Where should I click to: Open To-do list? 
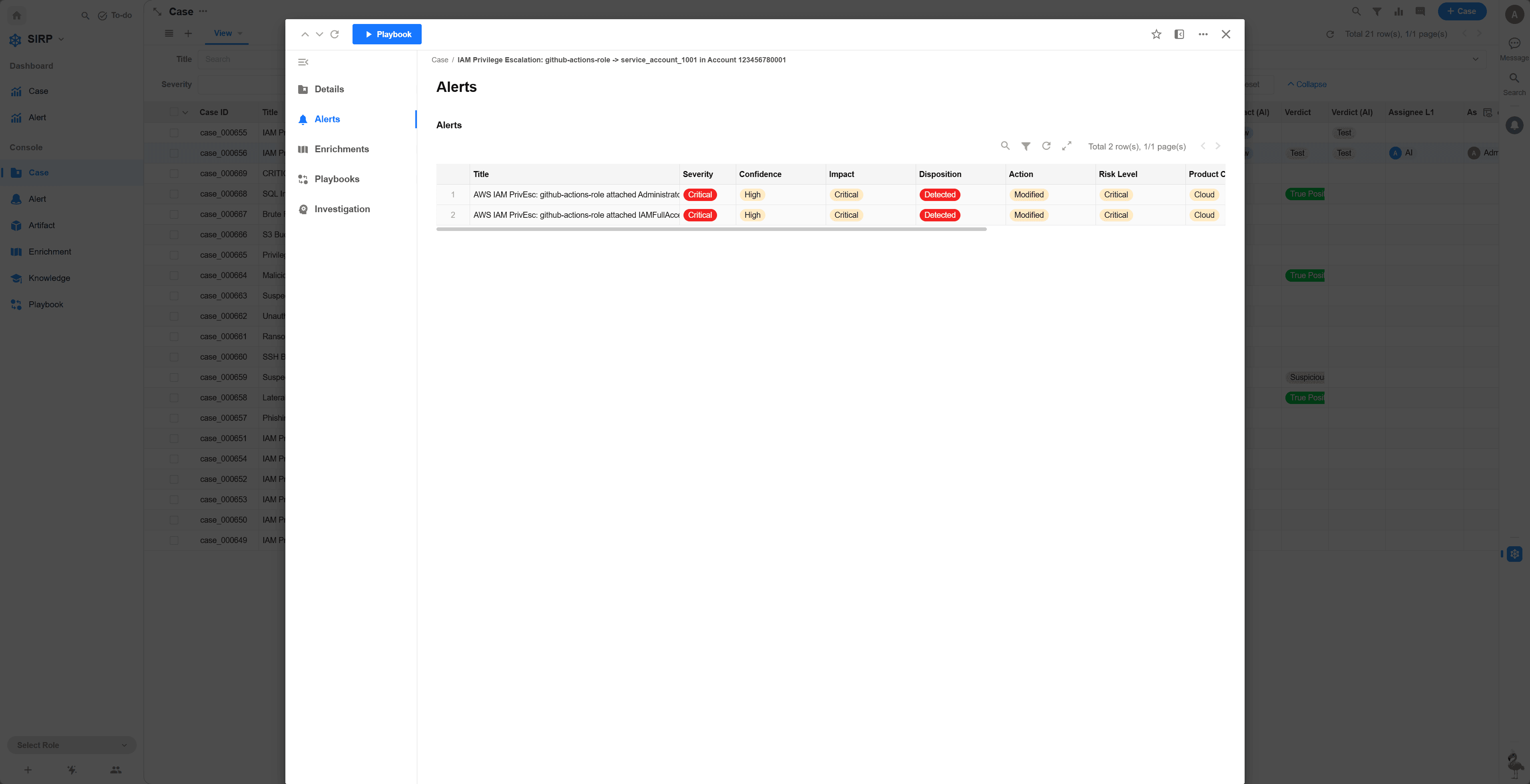pos(115,16)
